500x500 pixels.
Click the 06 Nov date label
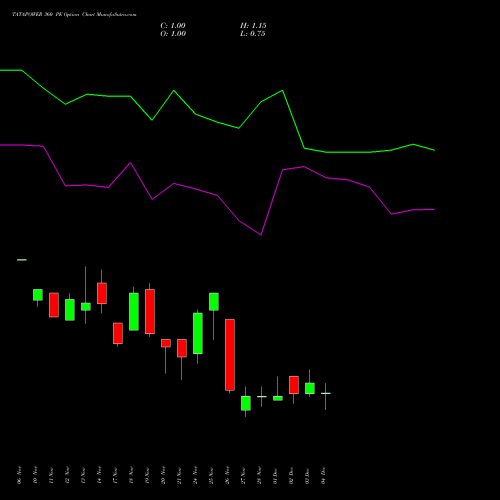tap(19, 475)
